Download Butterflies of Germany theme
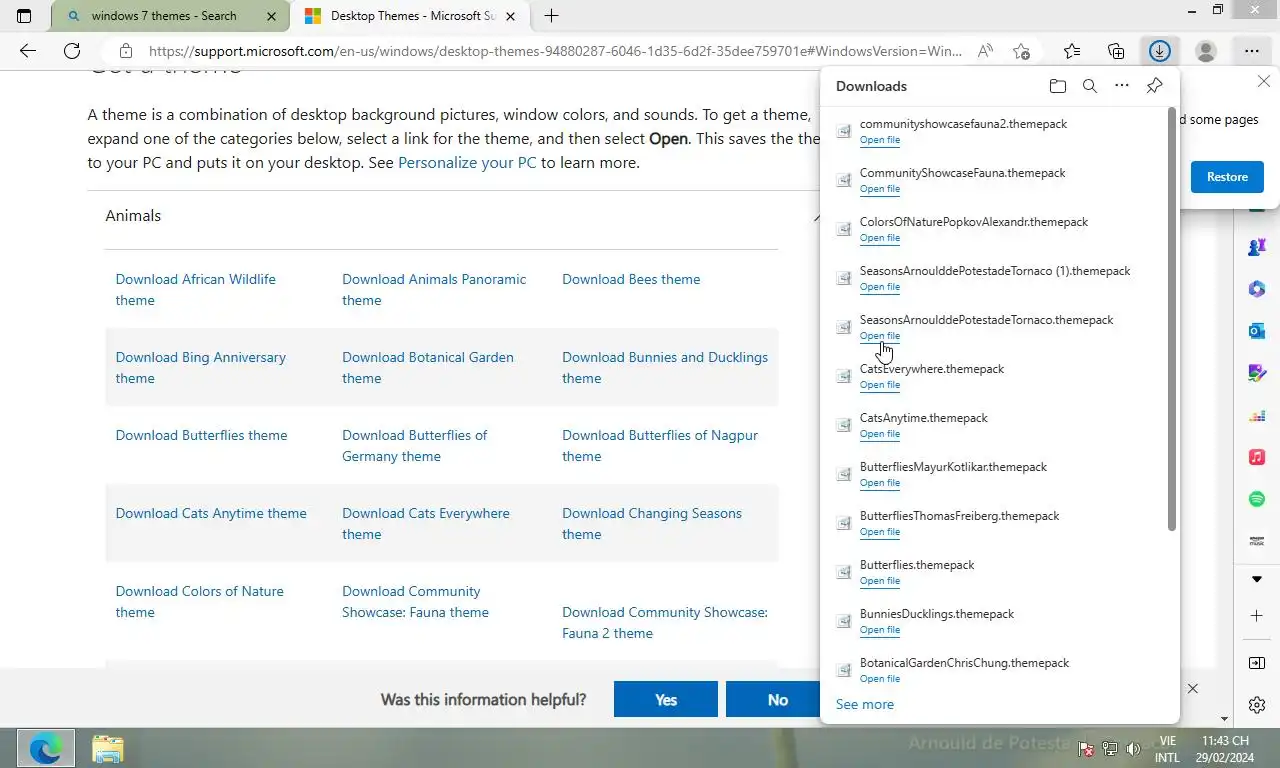This screenshot has width=1280, height=768. (414, 445)
